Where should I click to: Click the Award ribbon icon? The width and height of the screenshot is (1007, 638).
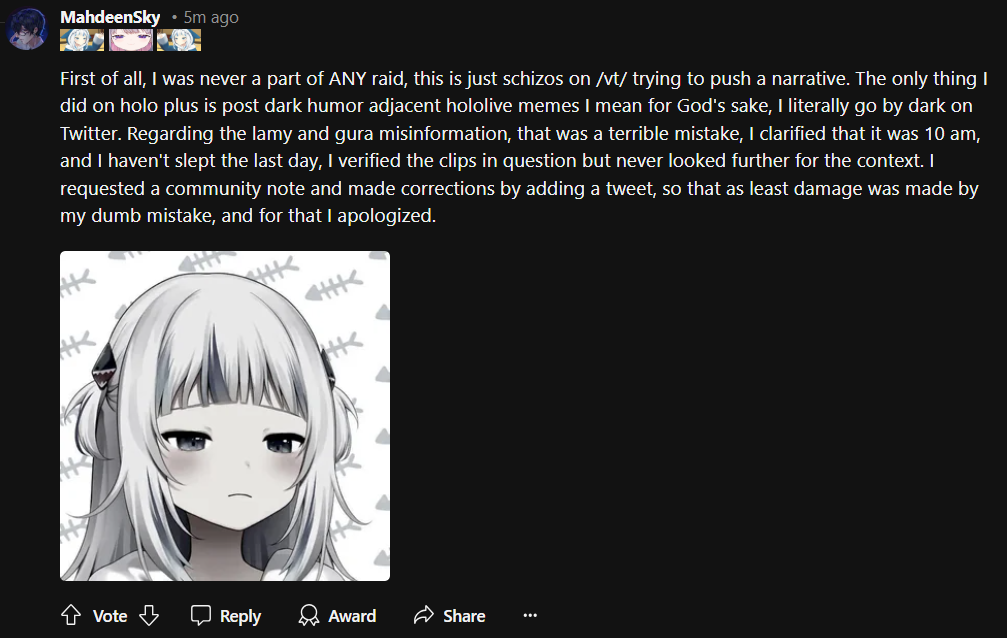(x=309, y=616)
